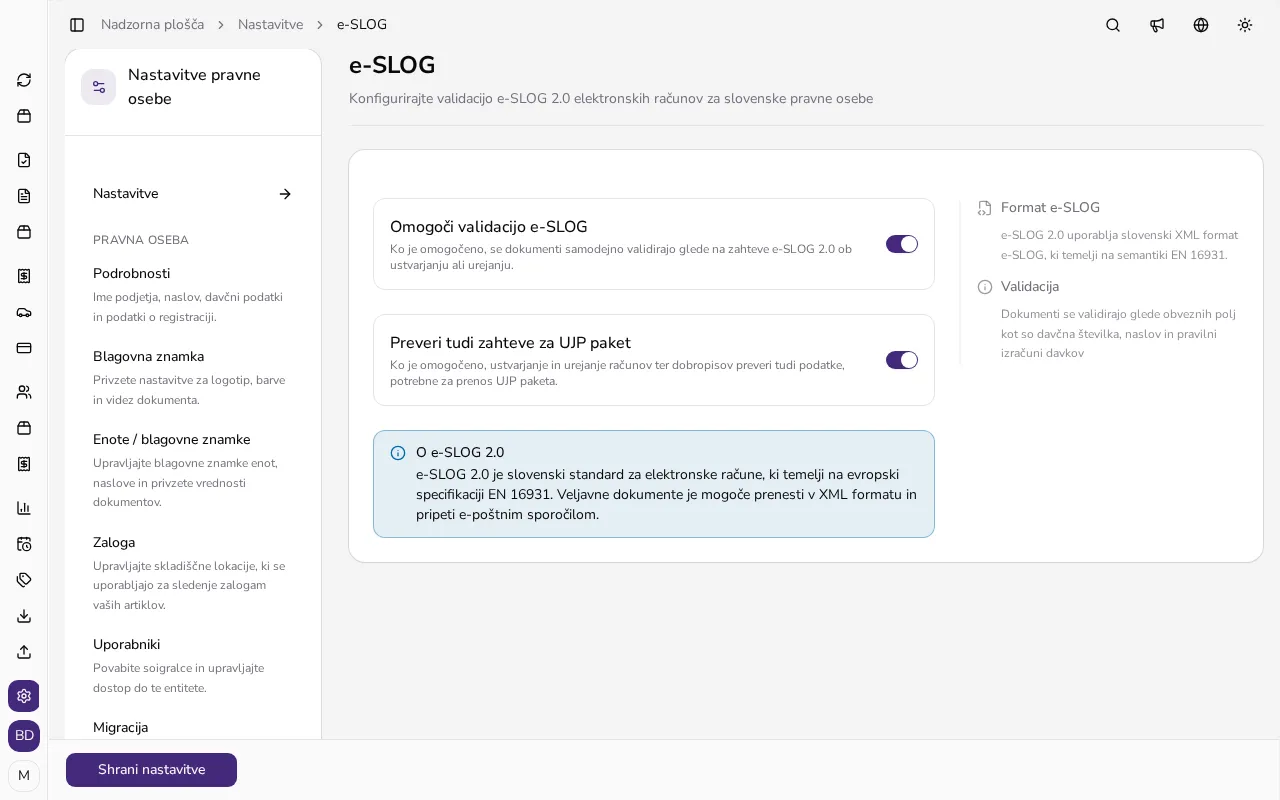Image resolution: width=1280 pixels, height=800 pixels.
Task: Open announcements megaphone icon
Action: pos(1157,25)
